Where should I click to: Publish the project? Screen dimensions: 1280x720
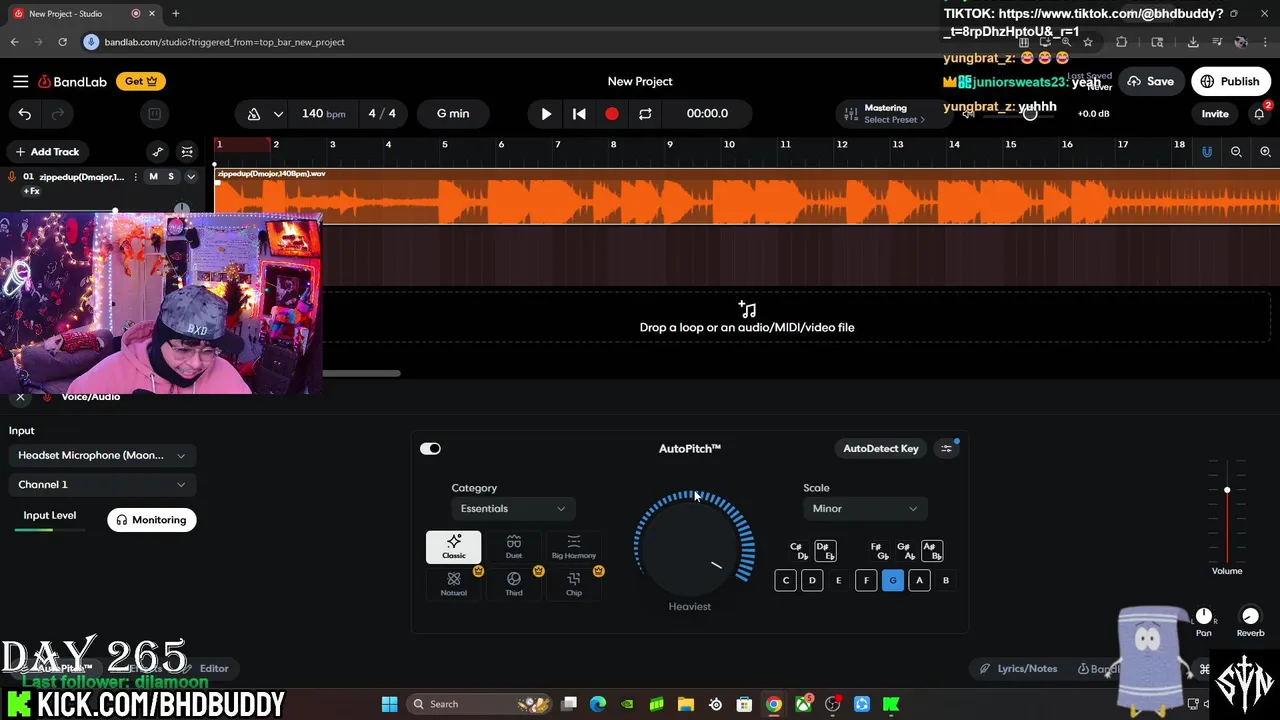click(1230, 81)
